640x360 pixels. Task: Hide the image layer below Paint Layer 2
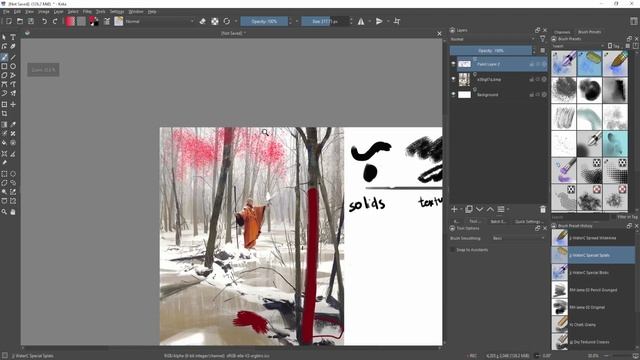453,79
